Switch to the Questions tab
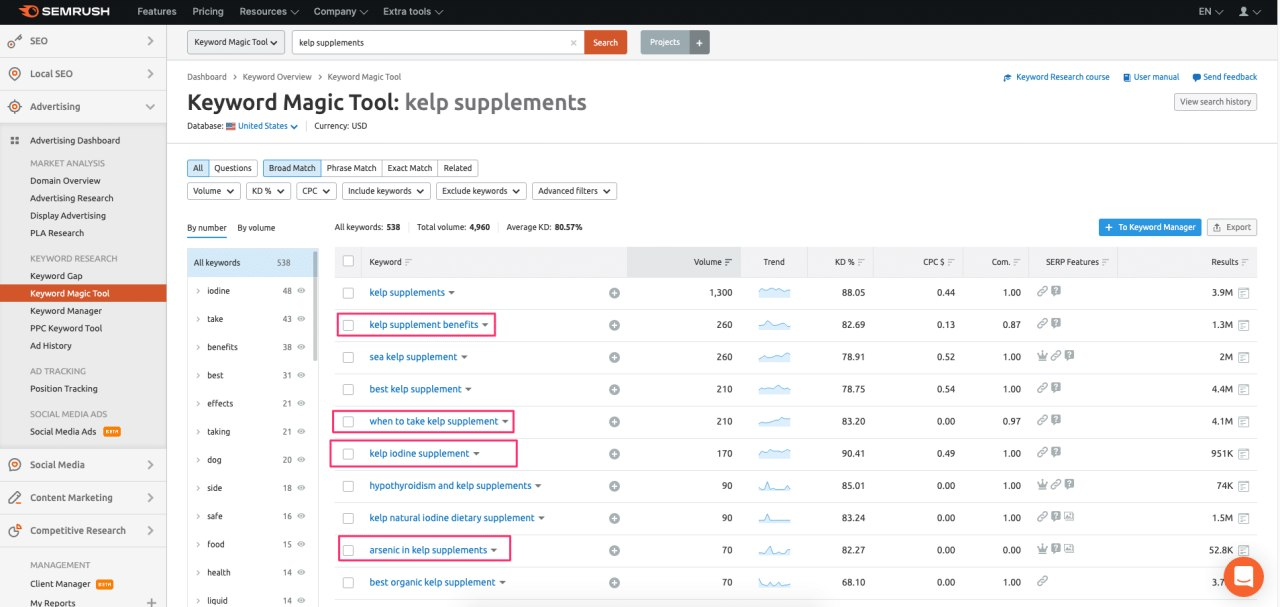 pyautogui.click(x=233, y=167)
